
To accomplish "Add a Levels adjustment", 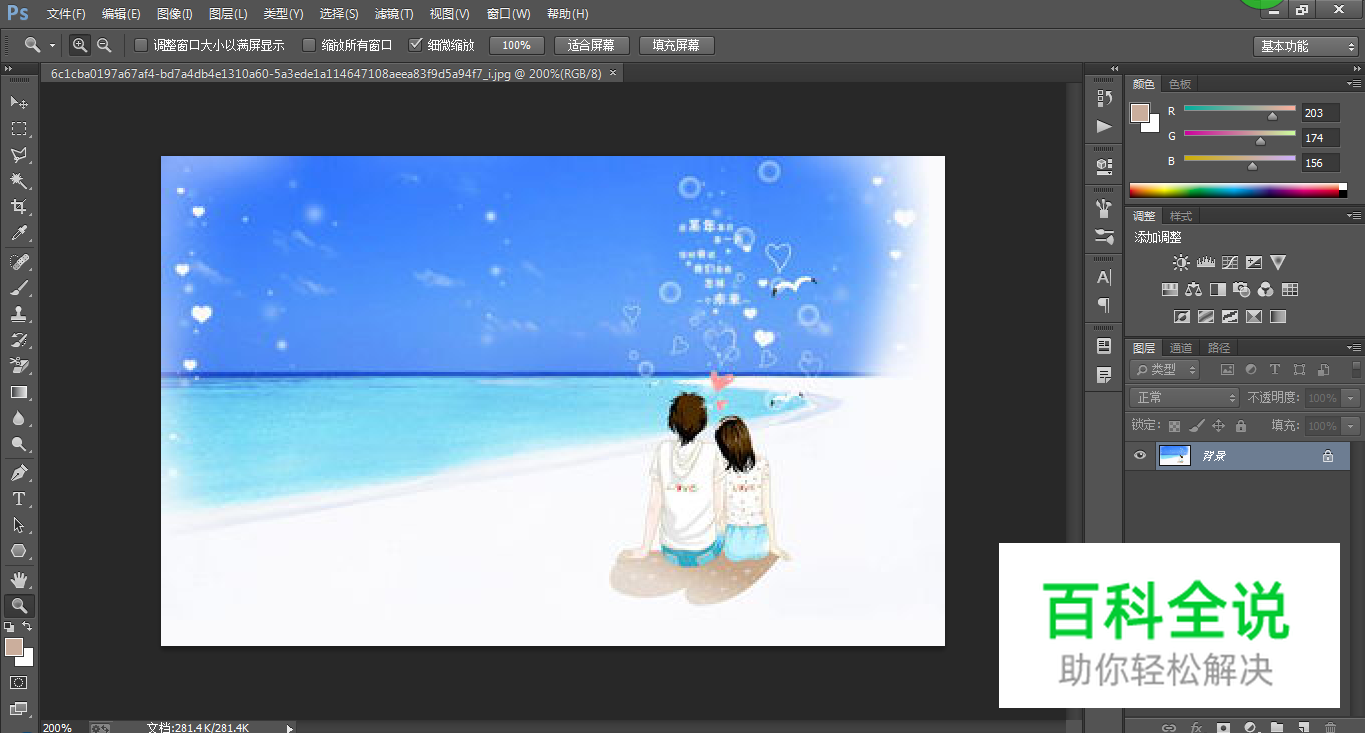I will tap(1205, 262).
